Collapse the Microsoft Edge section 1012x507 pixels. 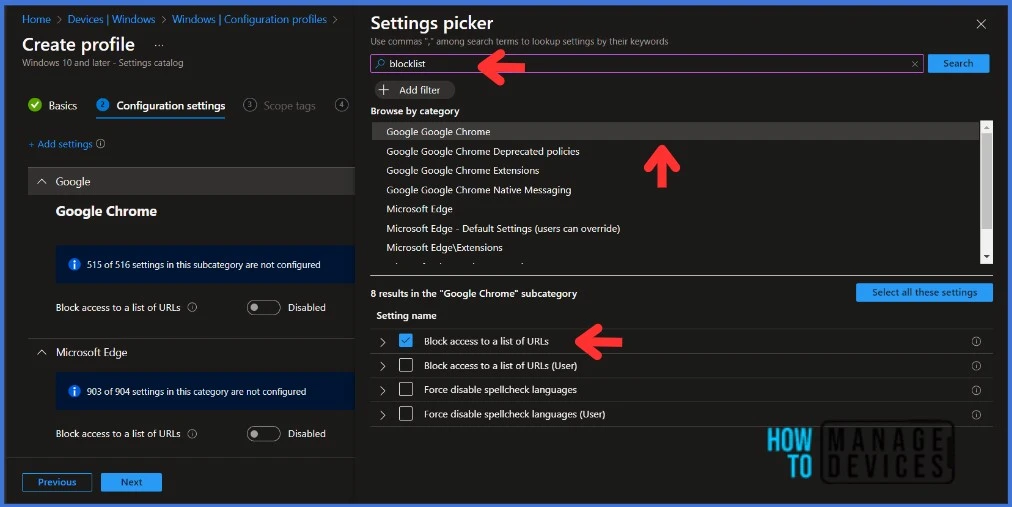pos(42,352)
